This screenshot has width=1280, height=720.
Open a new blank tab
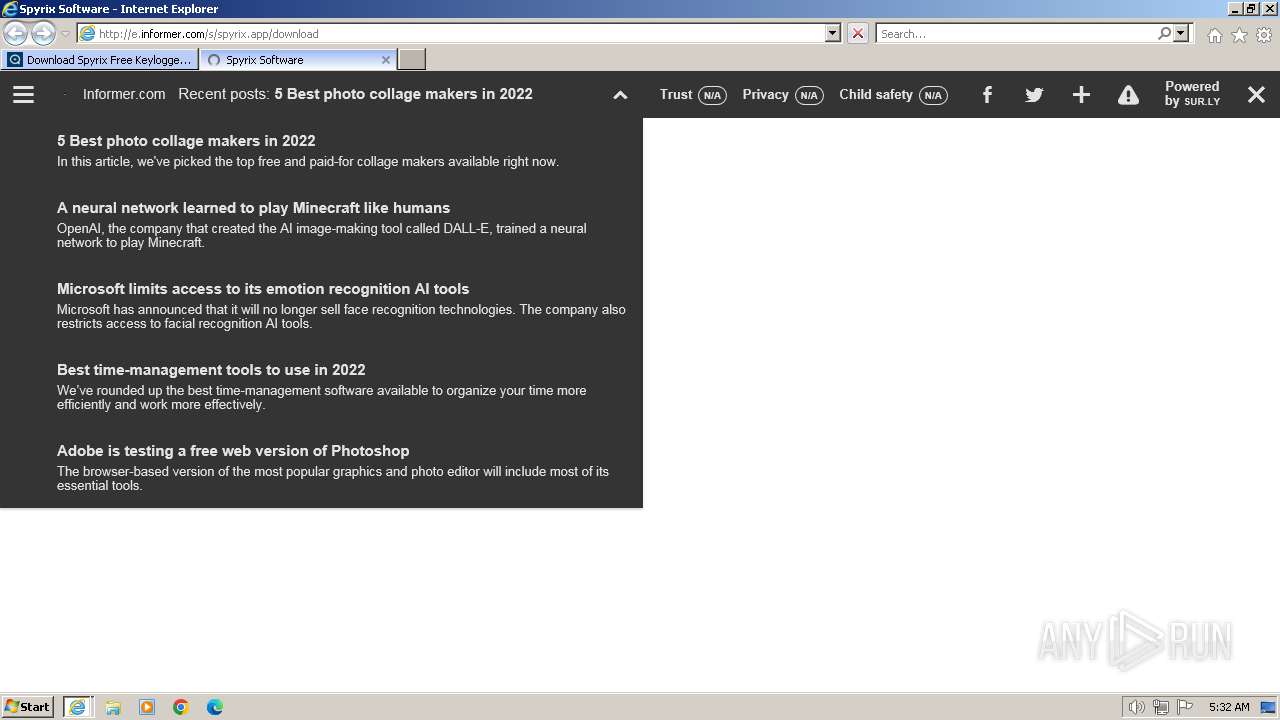pyautogui.click(x=412, y=60)
